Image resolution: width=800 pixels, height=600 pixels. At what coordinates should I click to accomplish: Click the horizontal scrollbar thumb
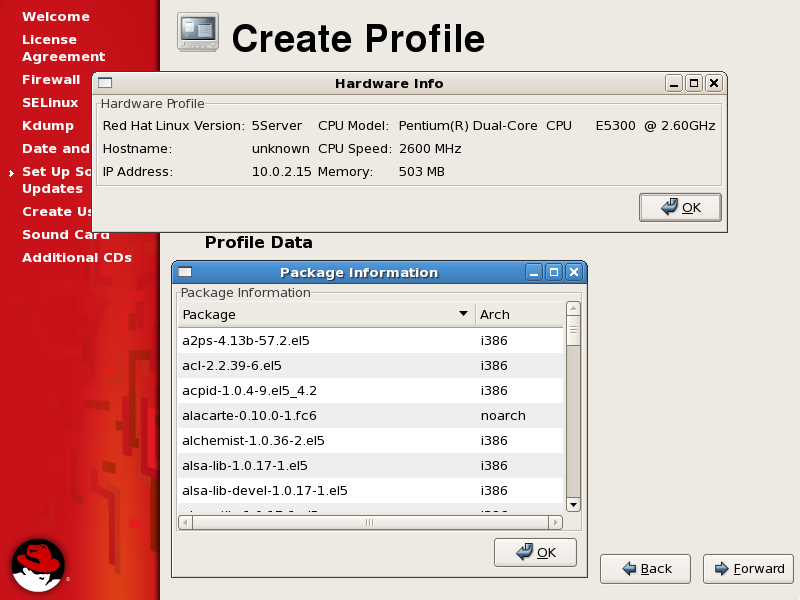pos(370,522)
